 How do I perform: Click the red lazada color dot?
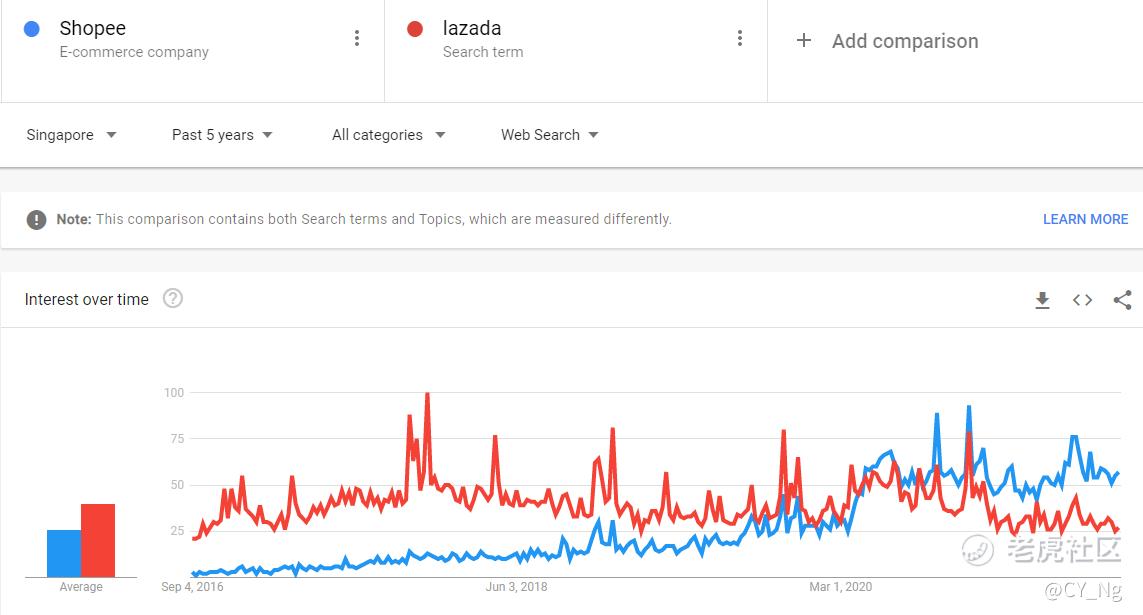coord(415,29)
